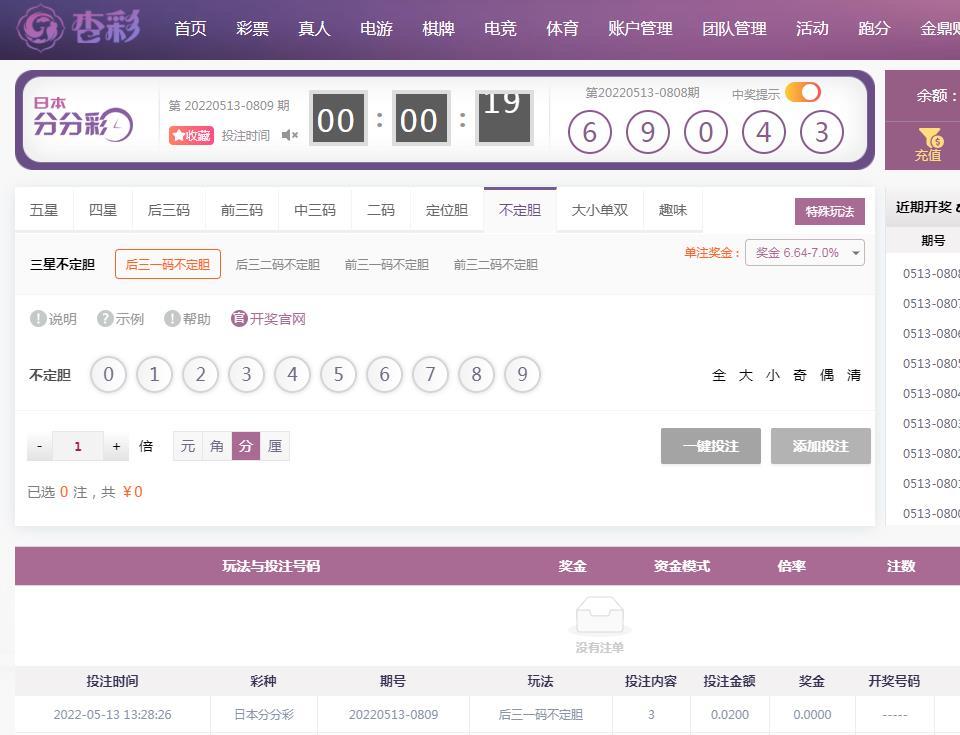Click 大 quick-select filter
Image resolution: width=960 pixels, height=735 pixels.
[746, 375]
